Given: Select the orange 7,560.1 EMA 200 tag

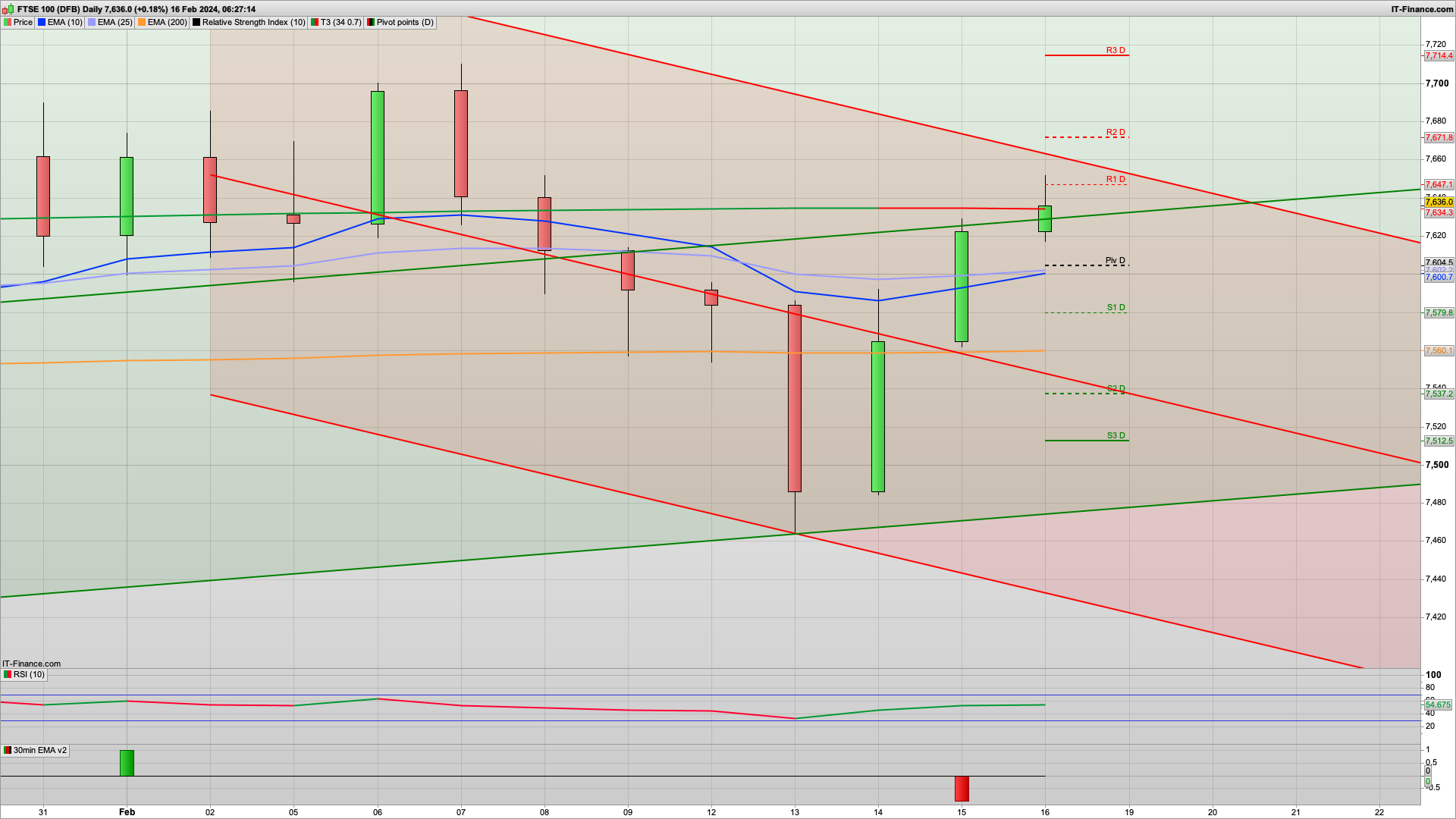Looking at the screenshot, I should pyautogui.click(x=1439, y=350).
